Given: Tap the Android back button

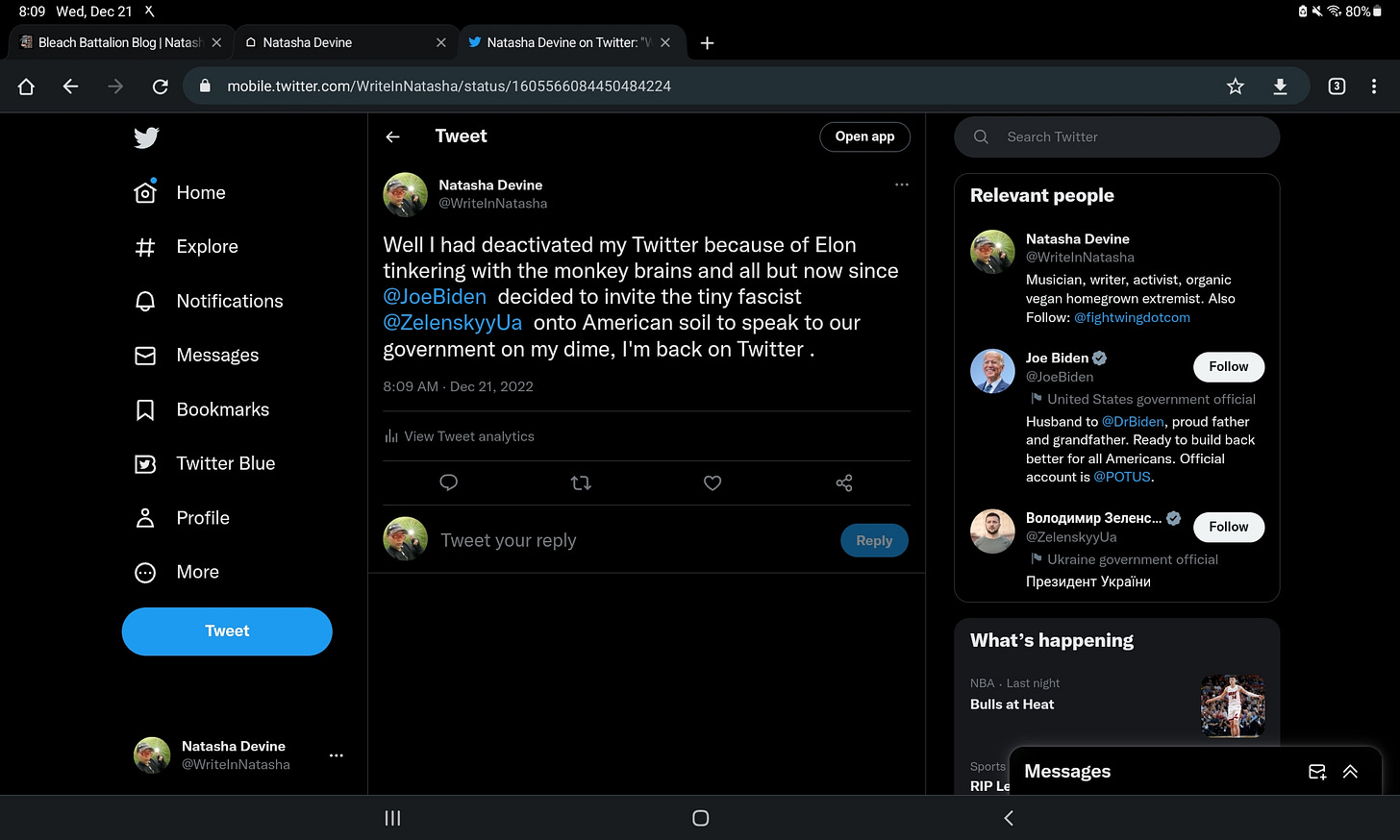Looking at the screenshot, I should pos(1009,818).
